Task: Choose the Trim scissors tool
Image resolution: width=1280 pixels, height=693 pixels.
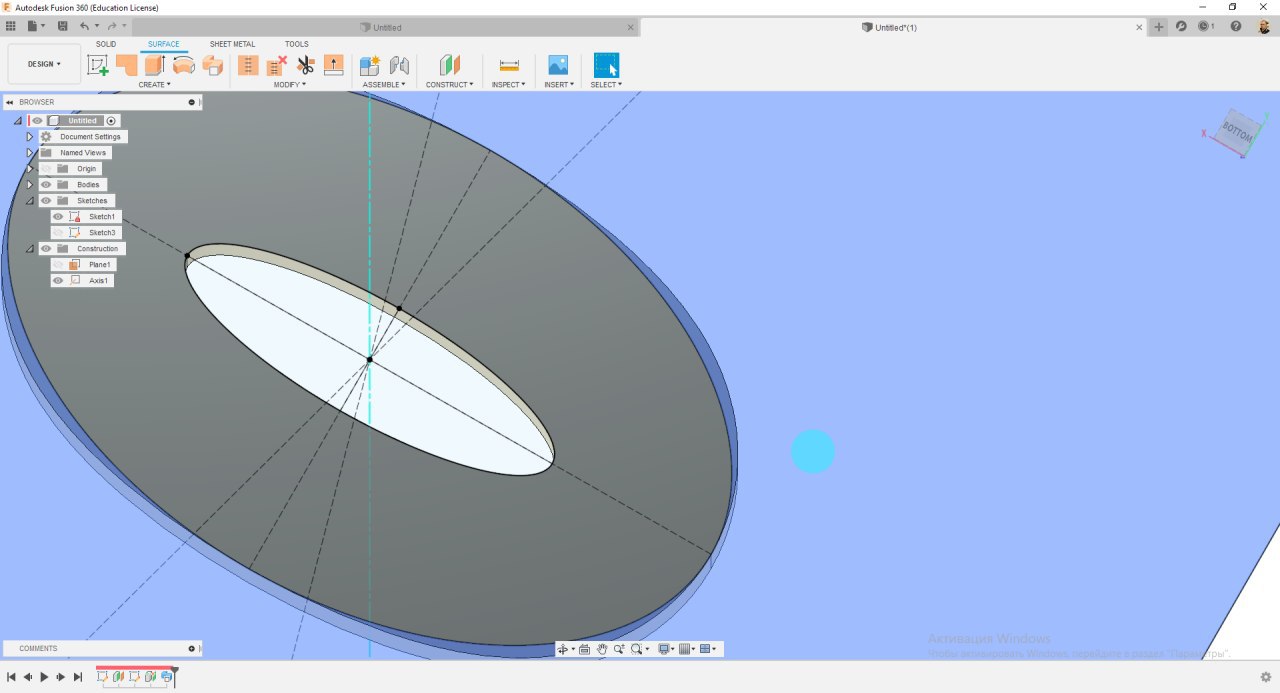Action: [x=305, y=66]
